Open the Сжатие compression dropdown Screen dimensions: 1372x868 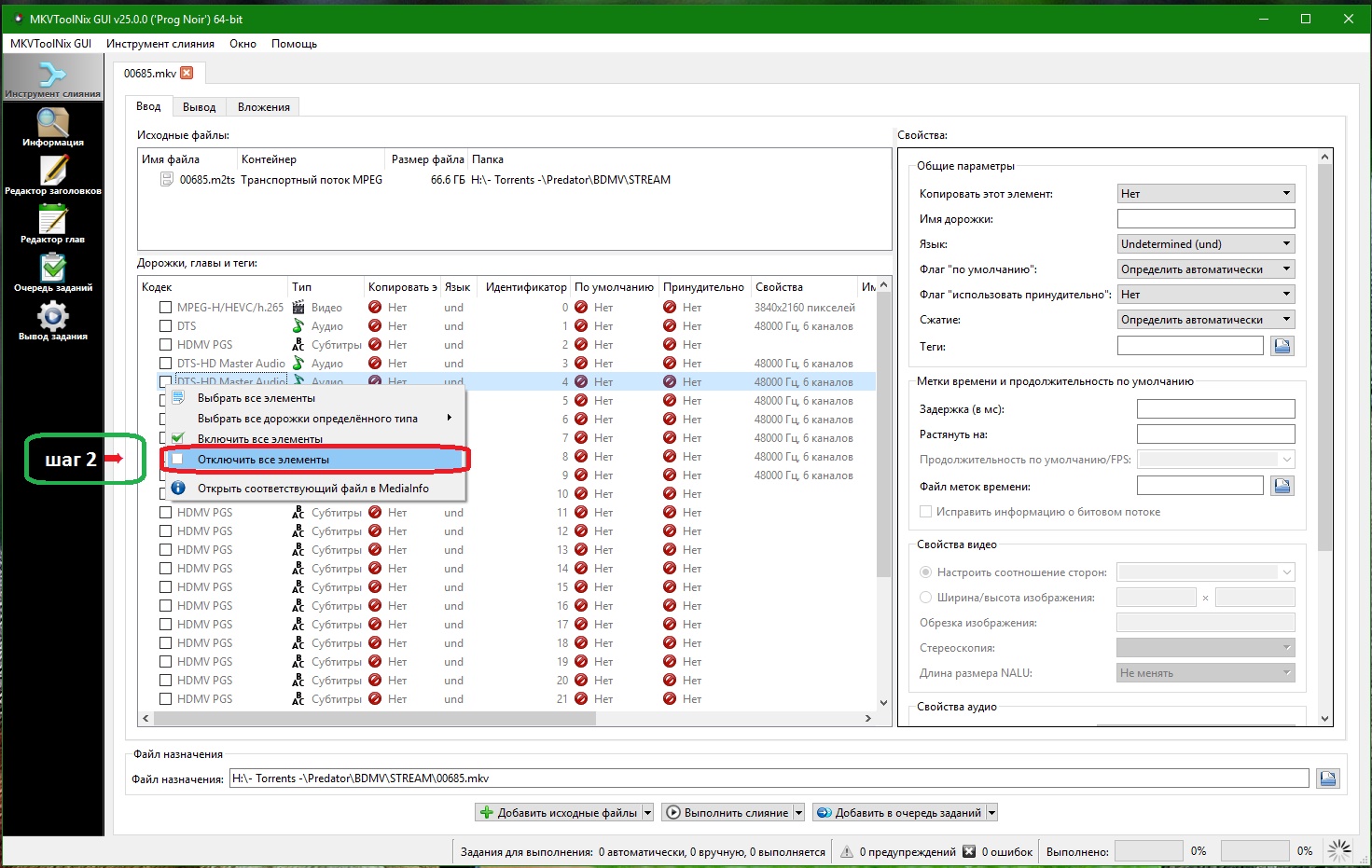click(x=1205, y=320)
